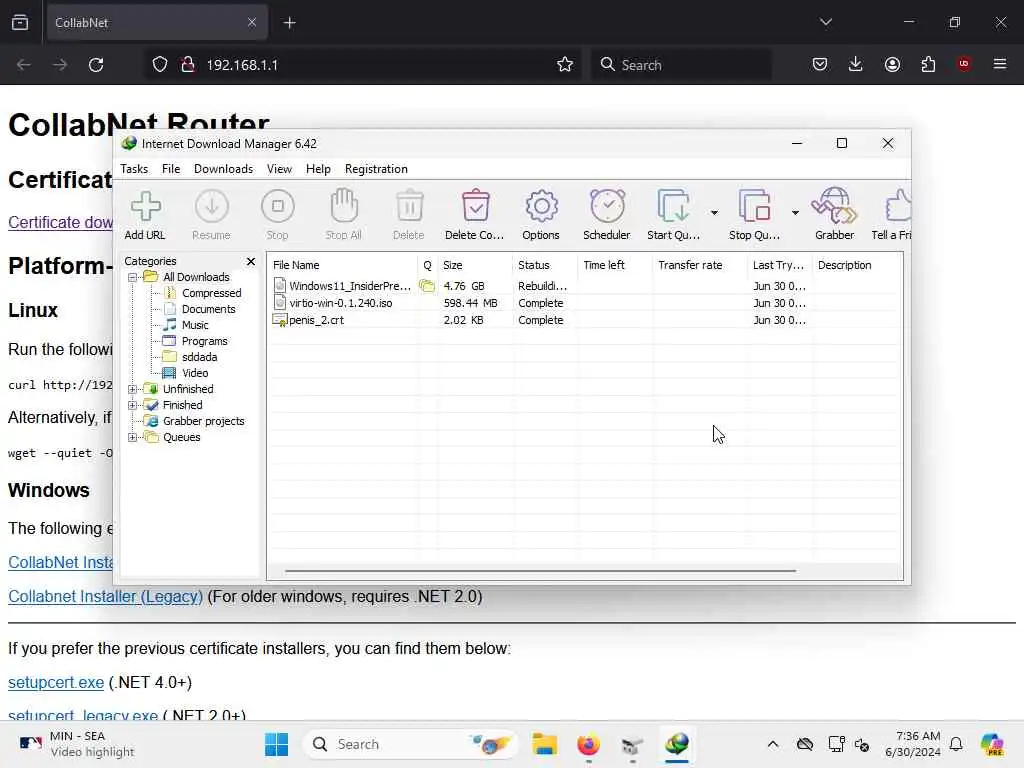Click the Firefox taskbar icon
This screenshot has height=768, width=1024.
pos(588,744)
